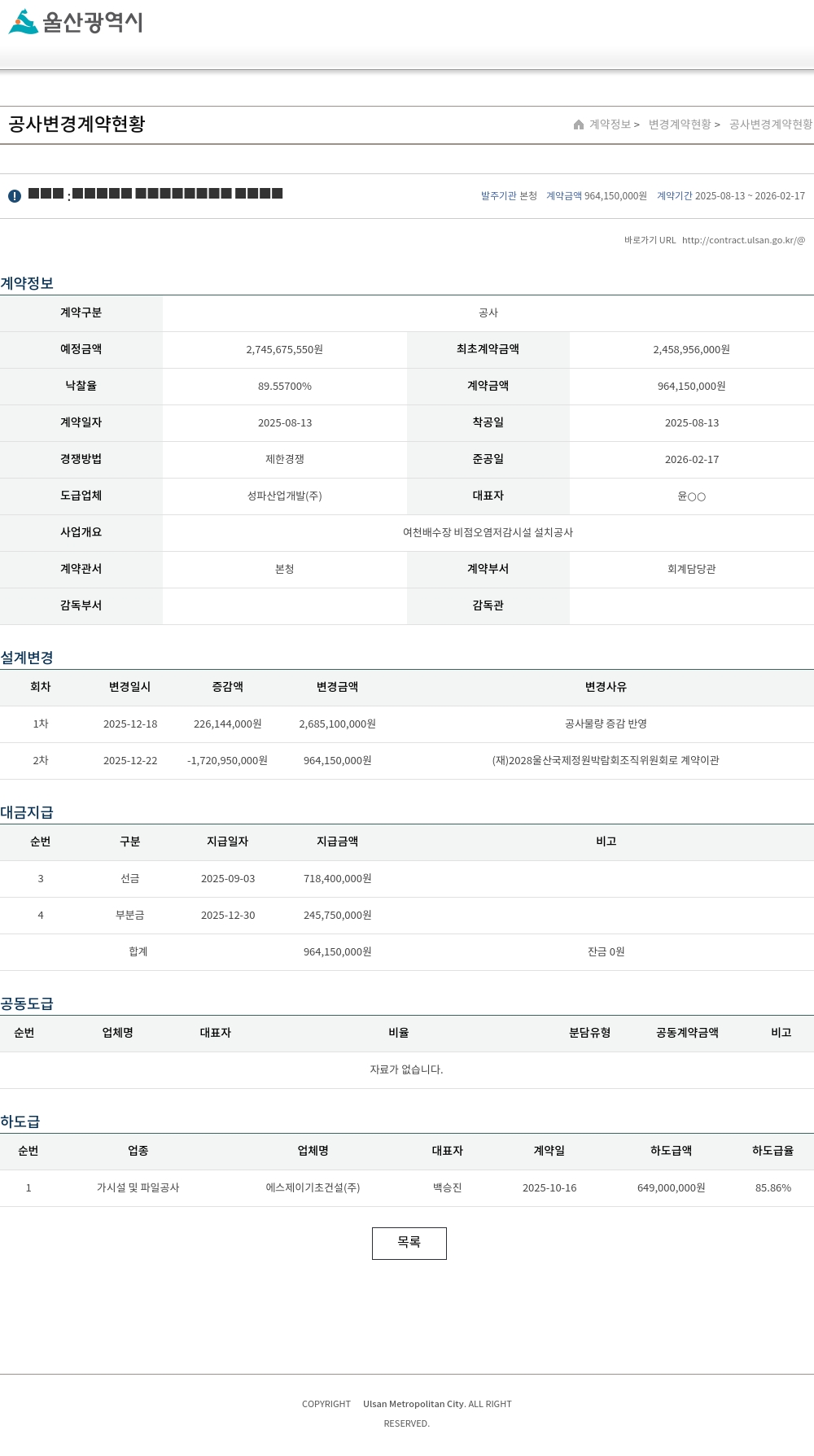Click the contract.ulsan.go.kr shortcut URL
Screen dimensions: 814x1456
tap(743, 240)
